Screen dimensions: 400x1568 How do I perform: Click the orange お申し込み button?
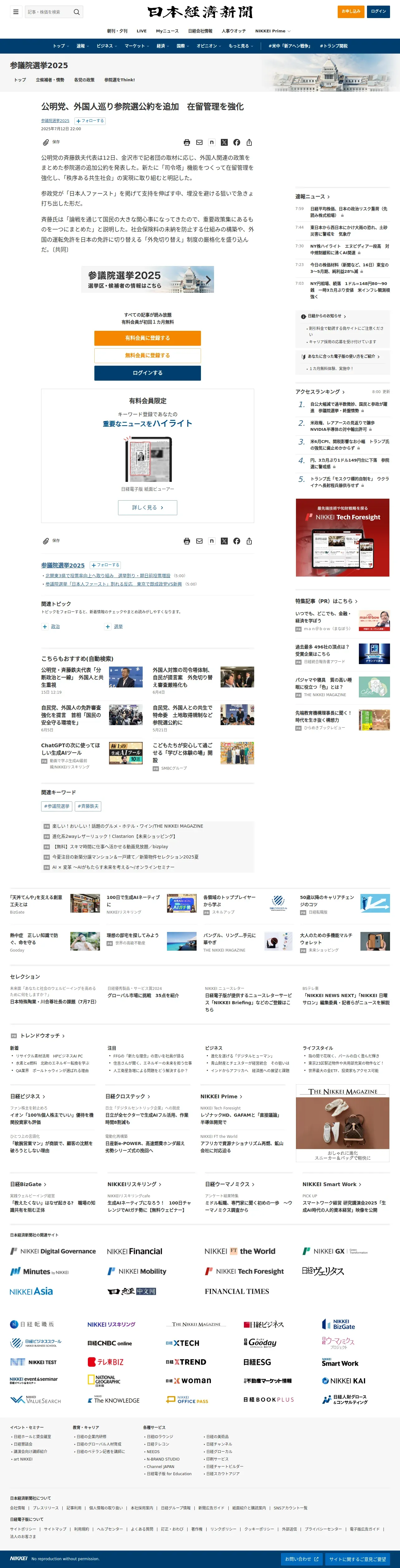pyautogui.click(x=351, y=12)
